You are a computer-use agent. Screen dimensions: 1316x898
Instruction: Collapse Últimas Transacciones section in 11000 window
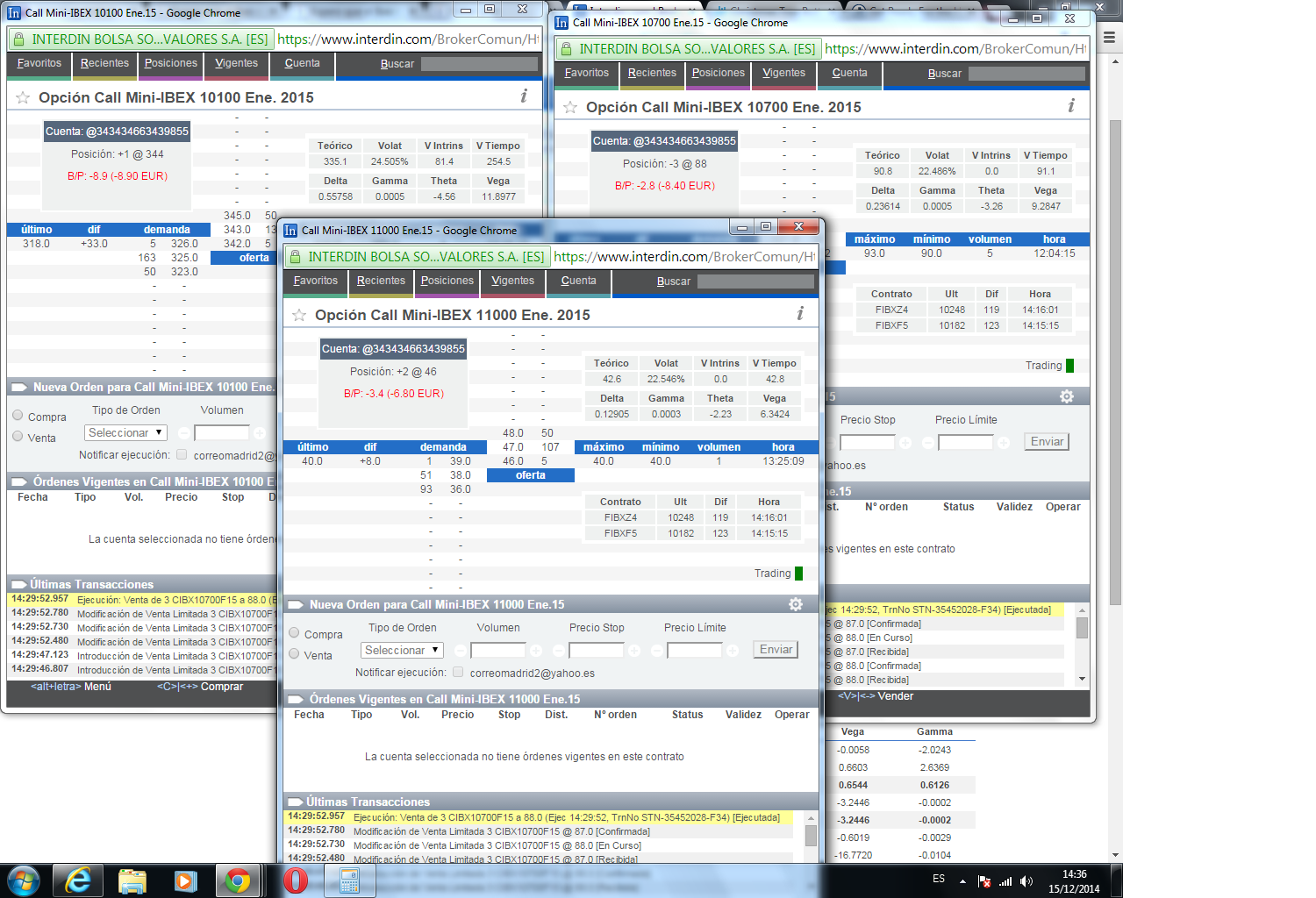tap(295, 802)
